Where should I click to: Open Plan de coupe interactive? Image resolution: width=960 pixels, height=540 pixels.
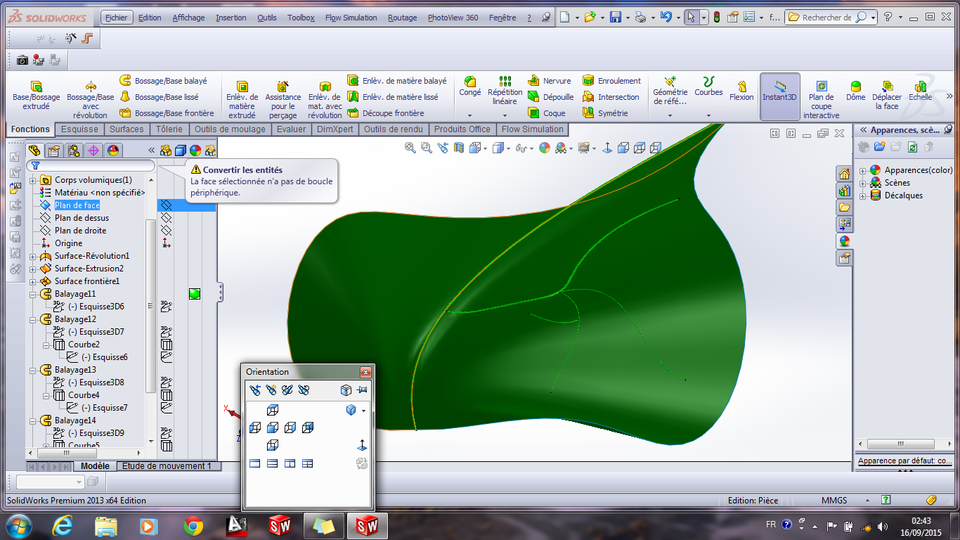pyautogui.click(x=821, y=99)
